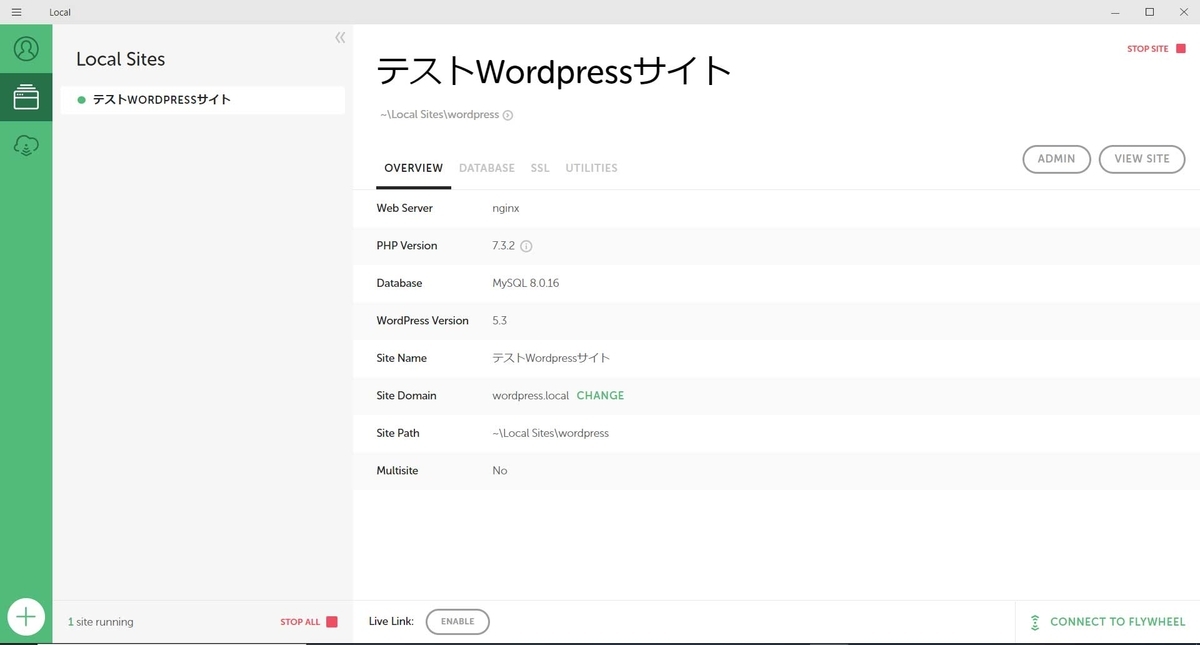Viewport: 1200px width, 645px height.
Task: Open the site folder info icon next to path
Action: 508,115
